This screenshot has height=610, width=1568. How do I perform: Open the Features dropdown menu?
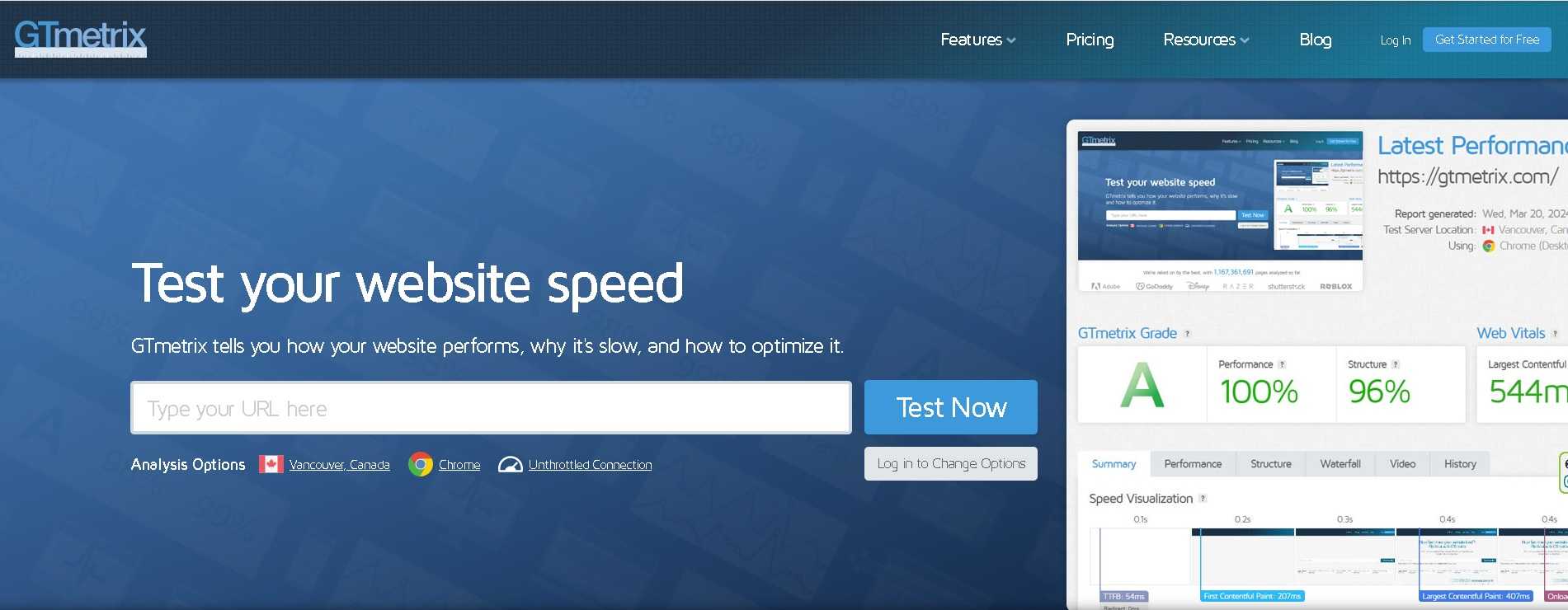pos(978,40)
